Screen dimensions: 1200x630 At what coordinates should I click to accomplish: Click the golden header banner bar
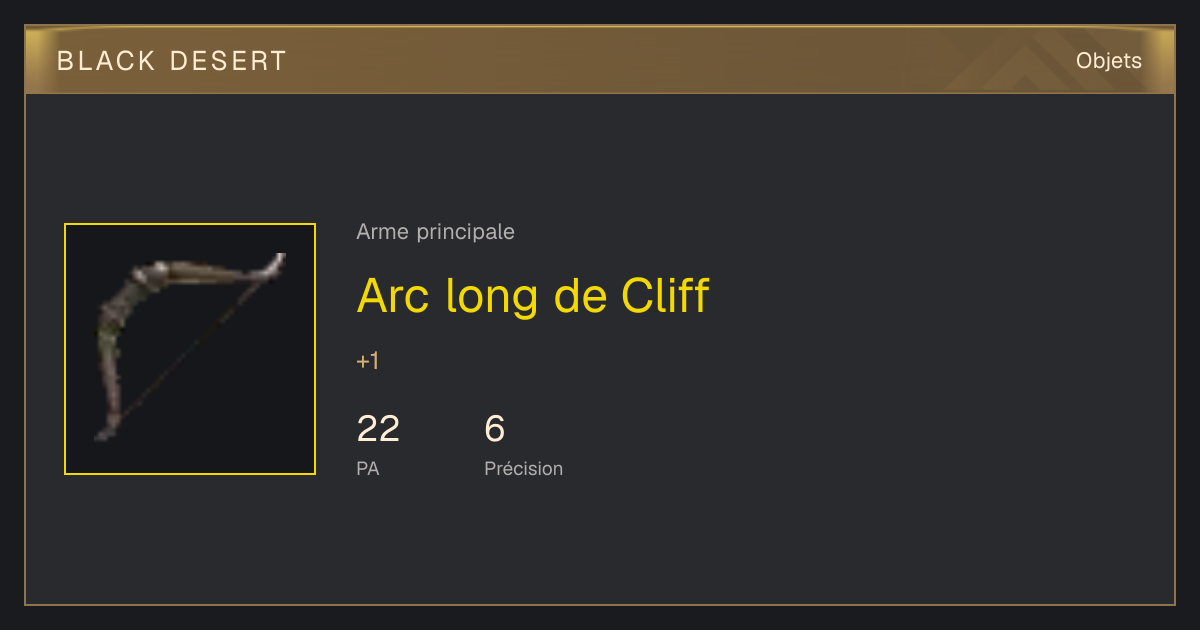600,61
